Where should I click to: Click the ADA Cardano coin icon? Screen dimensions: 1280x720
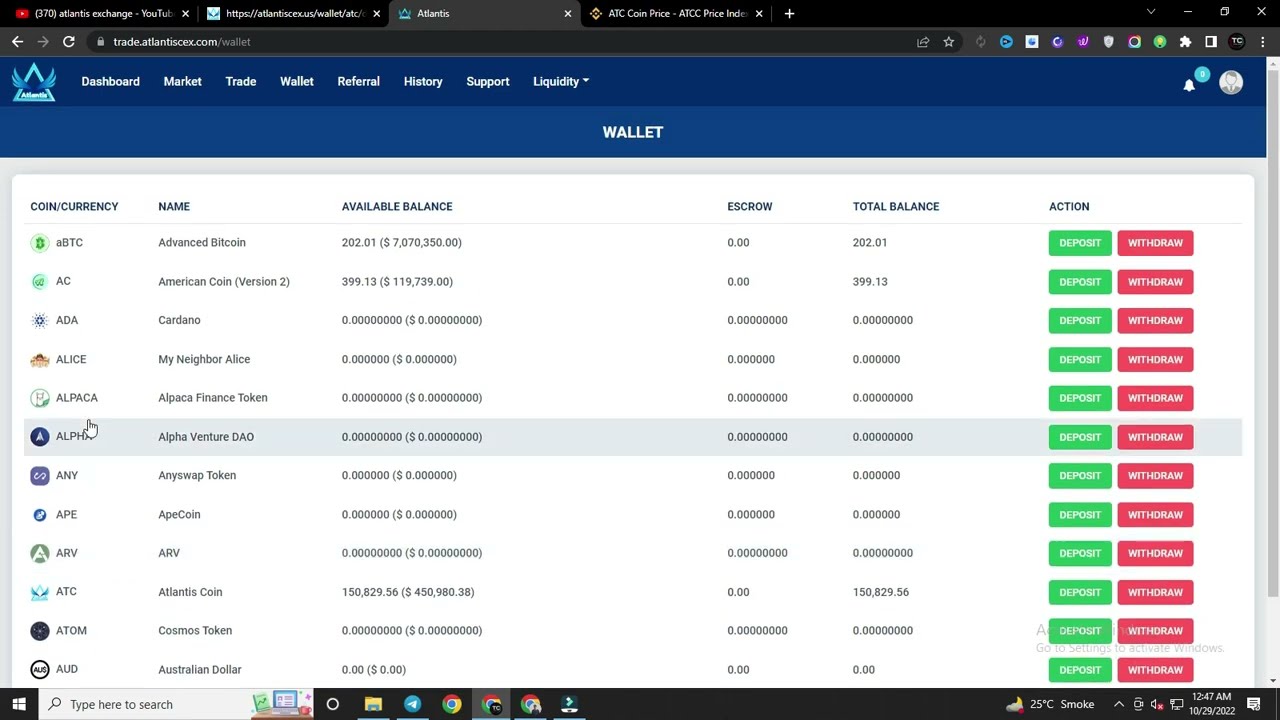click(40, 321)
